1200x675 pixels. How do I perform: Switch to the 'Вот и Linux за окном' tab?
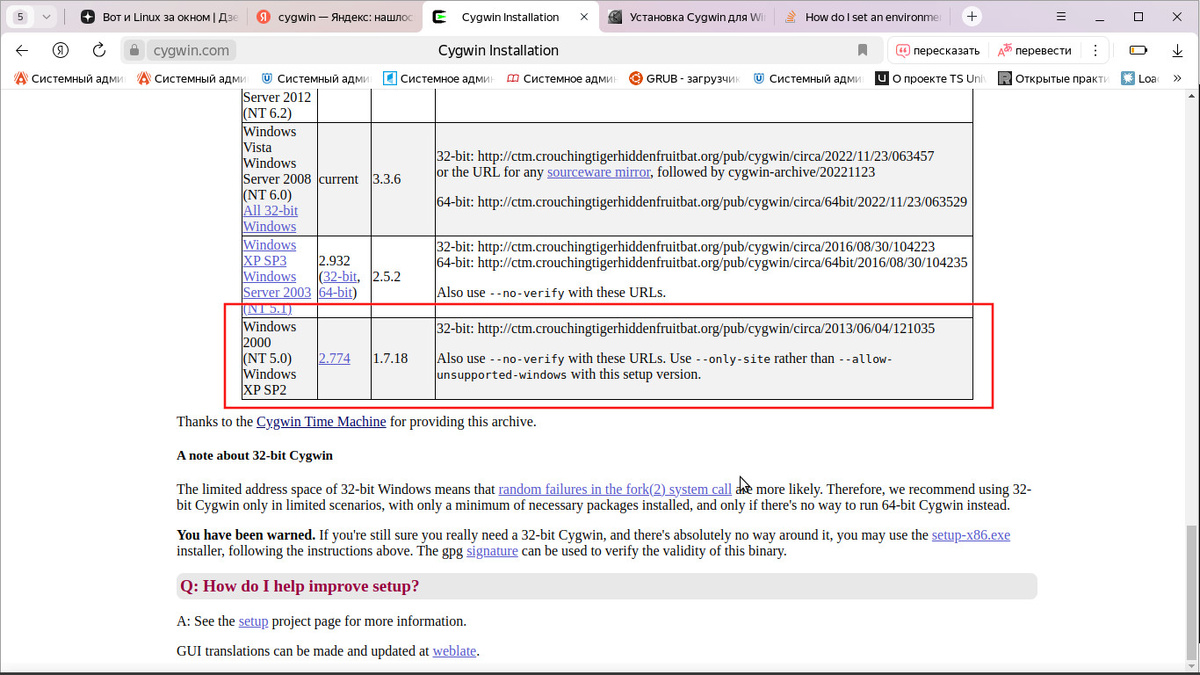(x=158, y=17)
